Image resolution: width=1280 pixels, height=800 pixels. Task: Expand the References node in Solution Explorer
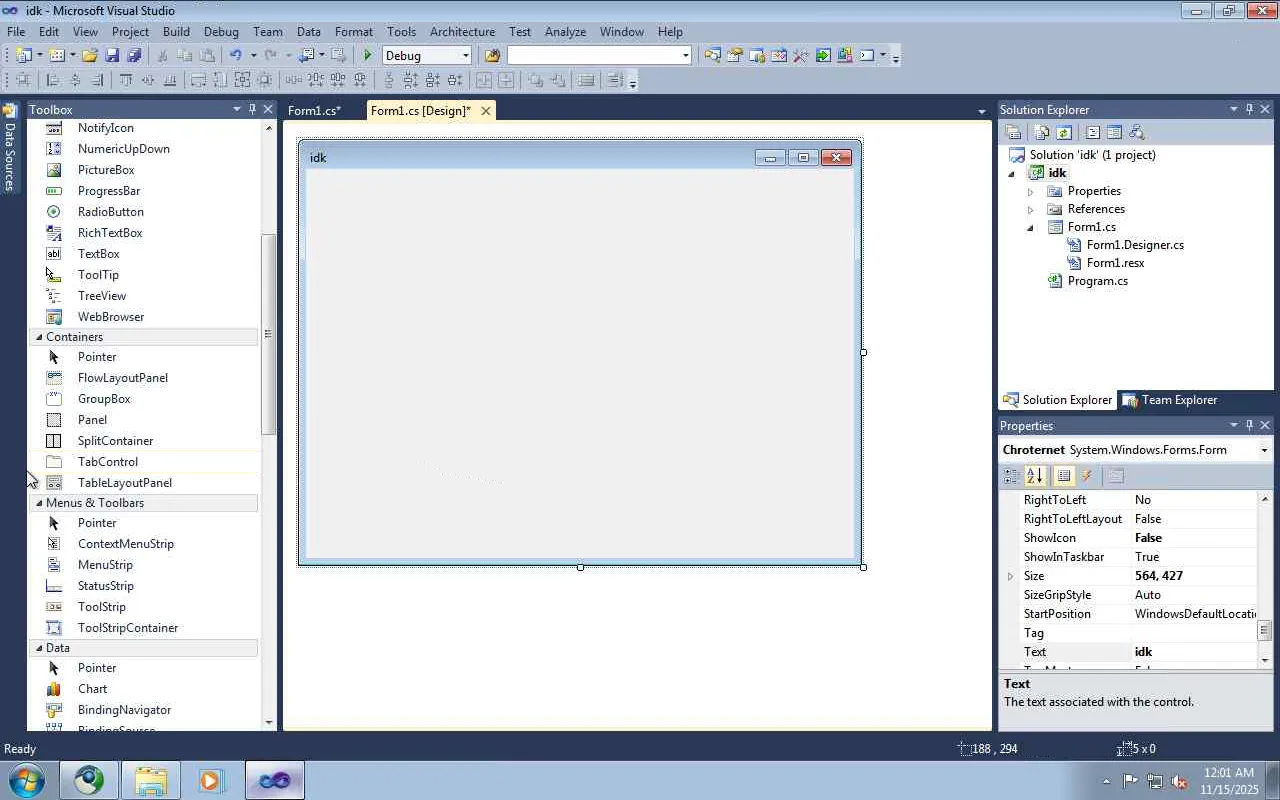(x=1030, y=209)
